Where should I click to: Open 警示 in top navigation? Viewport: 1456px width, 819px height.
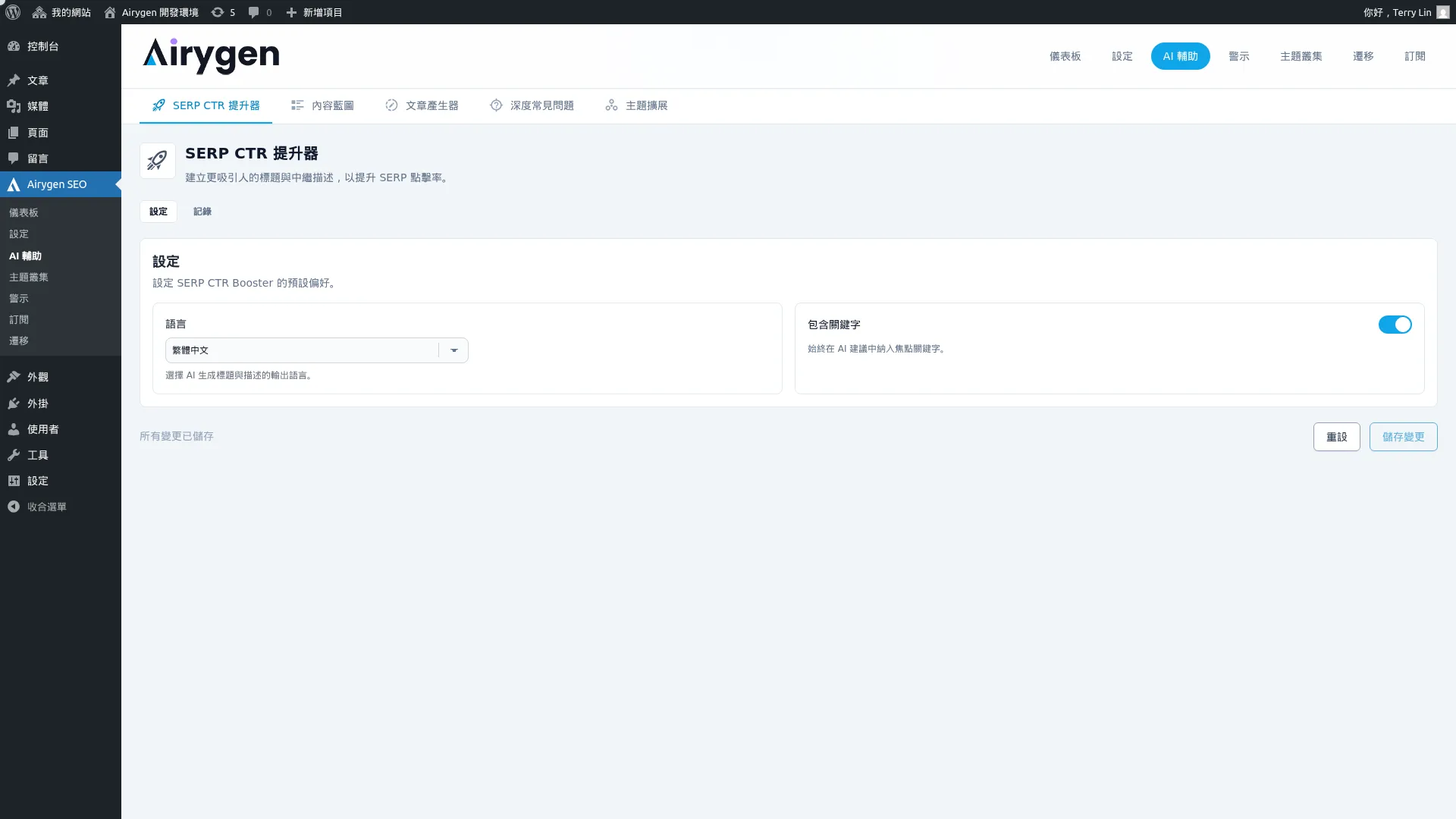[x=1238, y=56]
